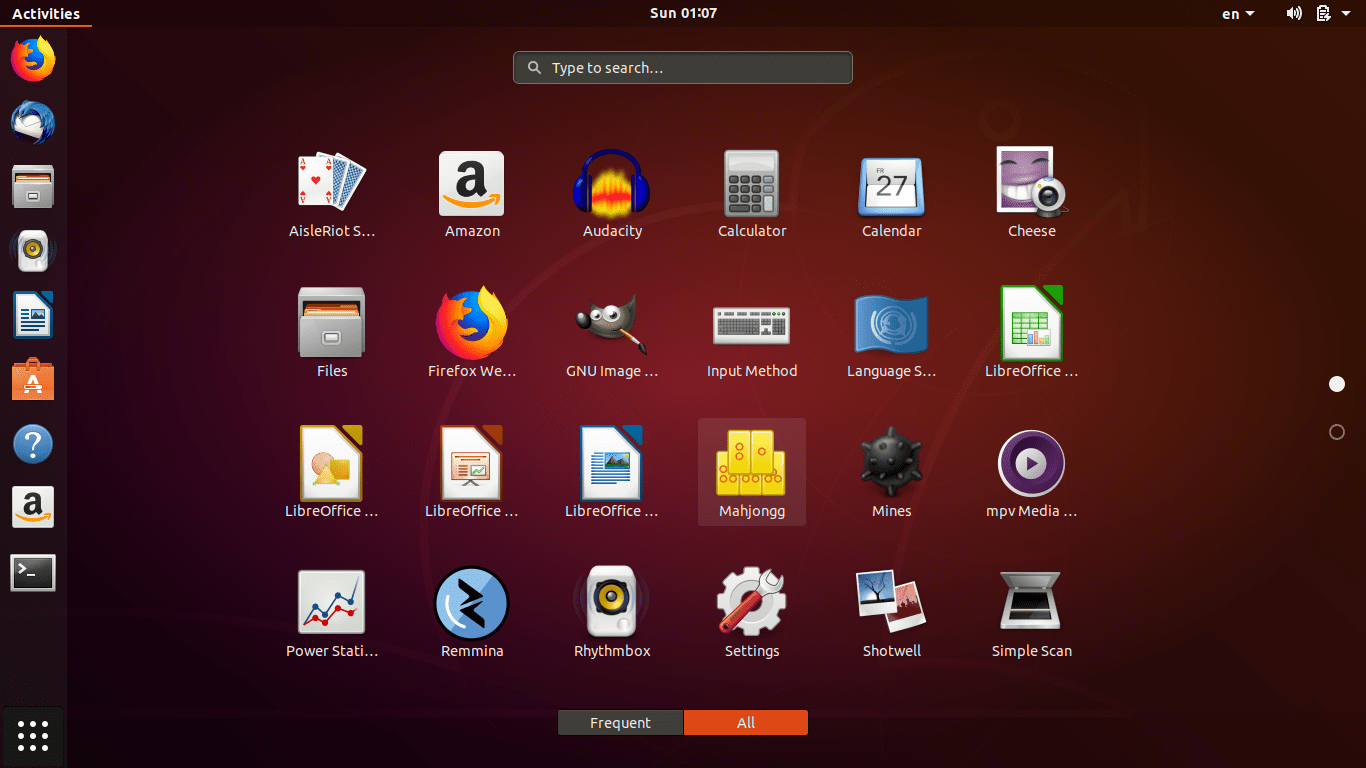
Task: Open clock and calendar dropdown
Action: coord(683,13)
